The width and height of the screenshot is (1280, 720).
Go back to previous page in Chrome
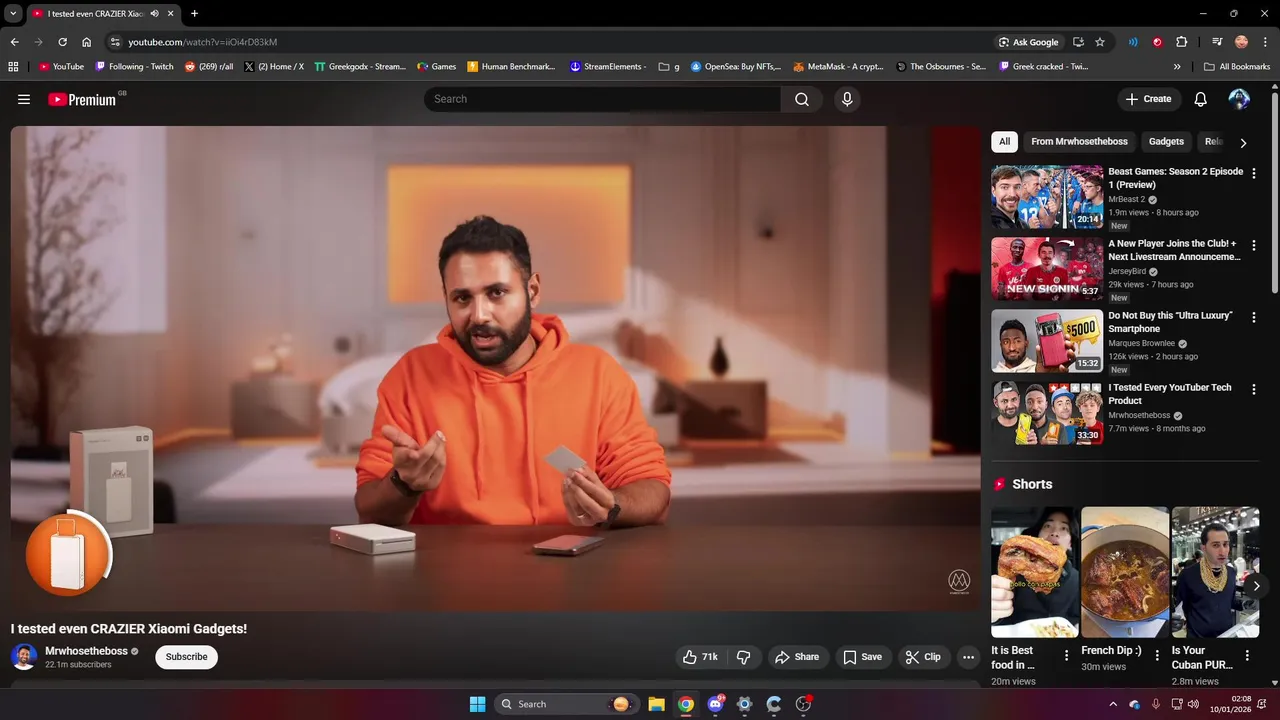click(x=14, y=42)
